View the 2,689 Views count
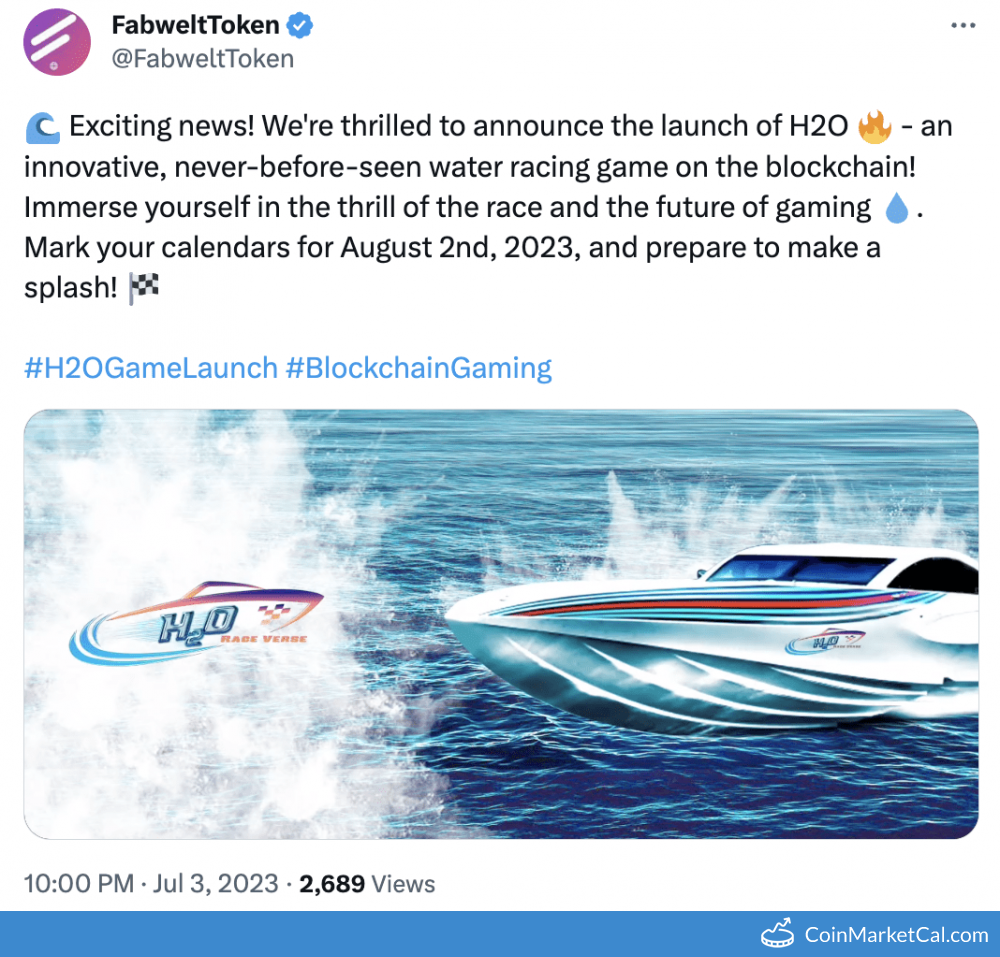 click(366, 884)
